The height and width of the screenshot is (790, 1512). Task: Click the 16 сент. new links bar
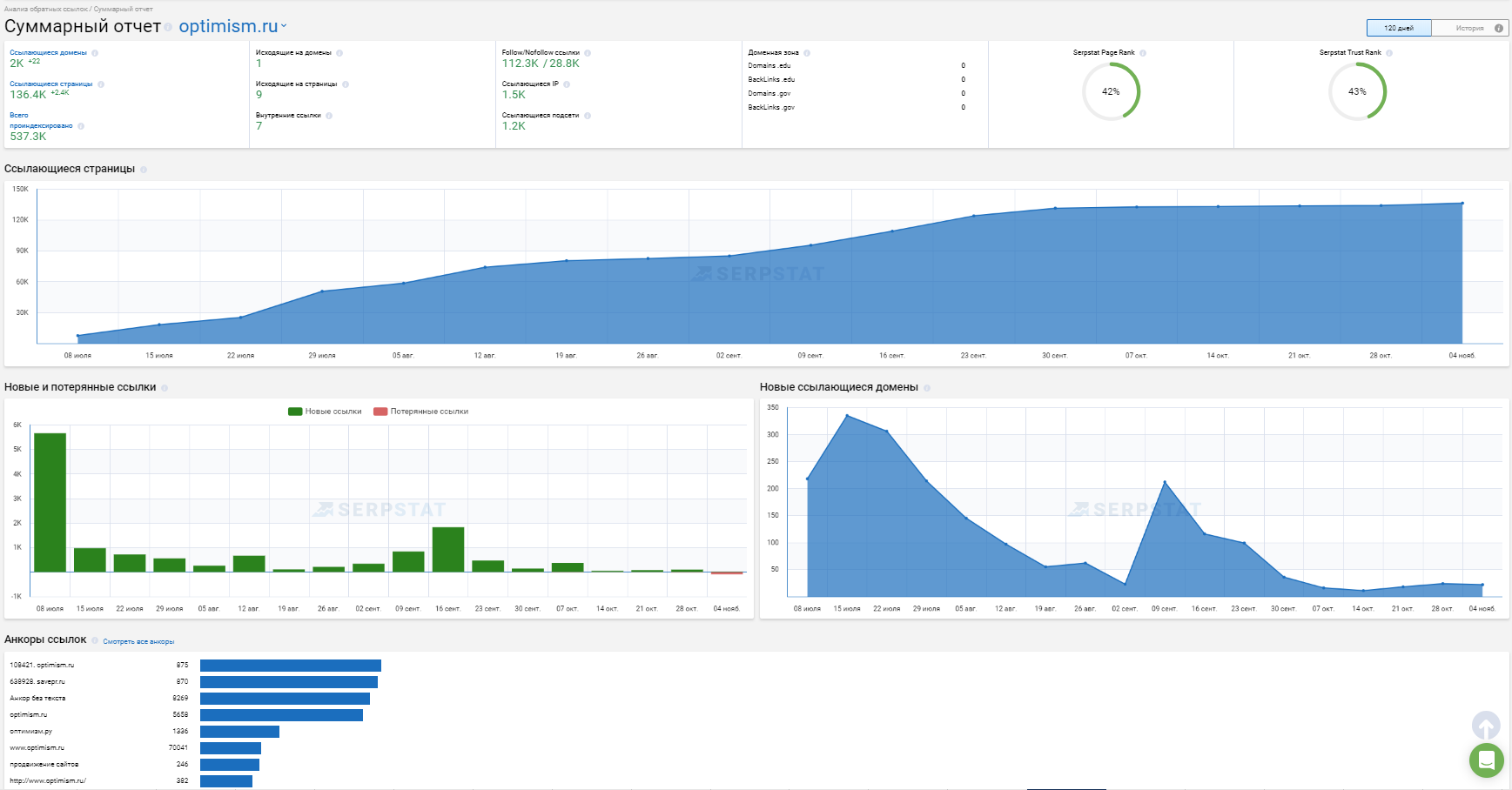click(448, 549)
